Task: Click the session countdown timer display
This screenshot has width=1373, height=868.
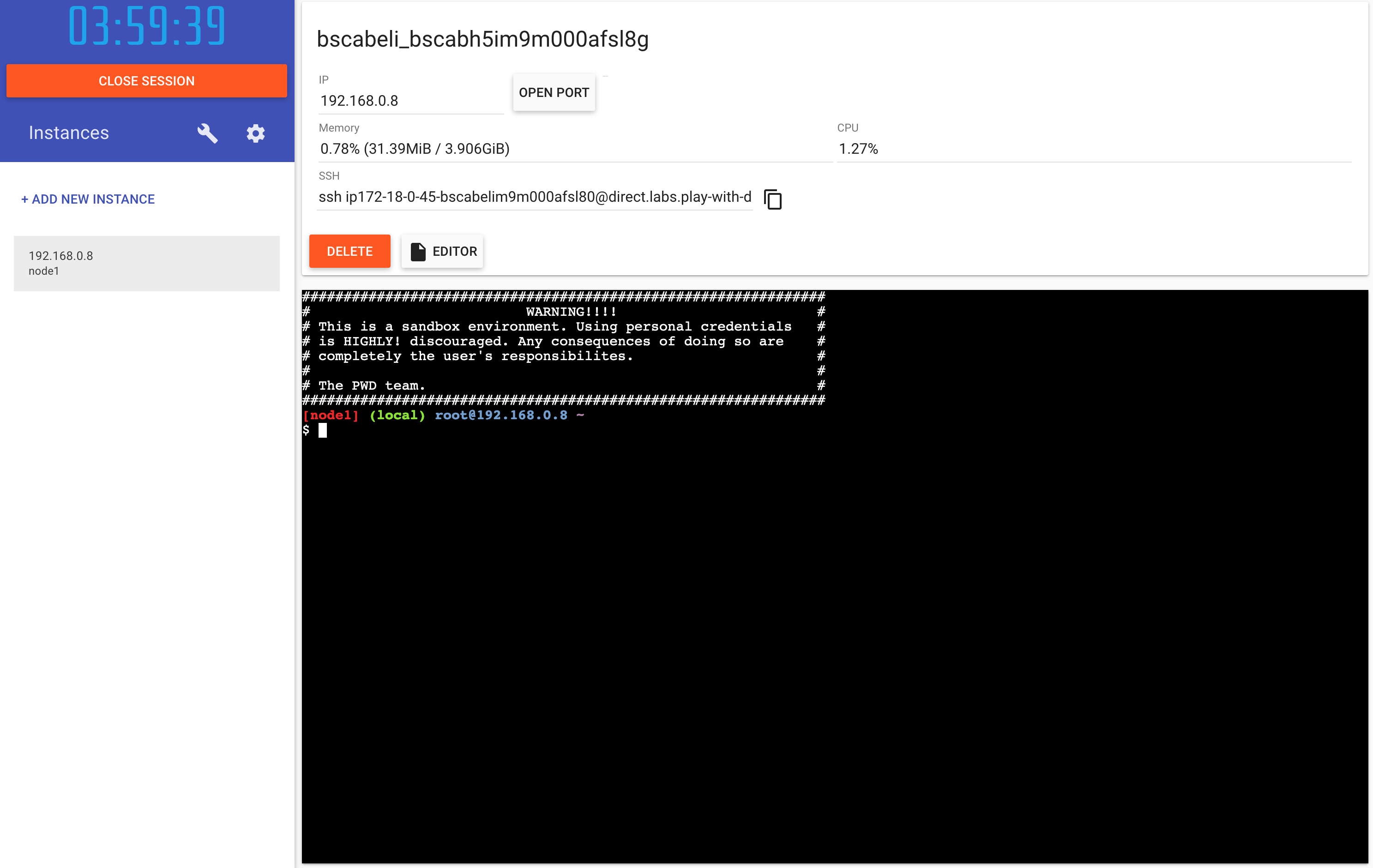Action: click(x=146, y=26)
